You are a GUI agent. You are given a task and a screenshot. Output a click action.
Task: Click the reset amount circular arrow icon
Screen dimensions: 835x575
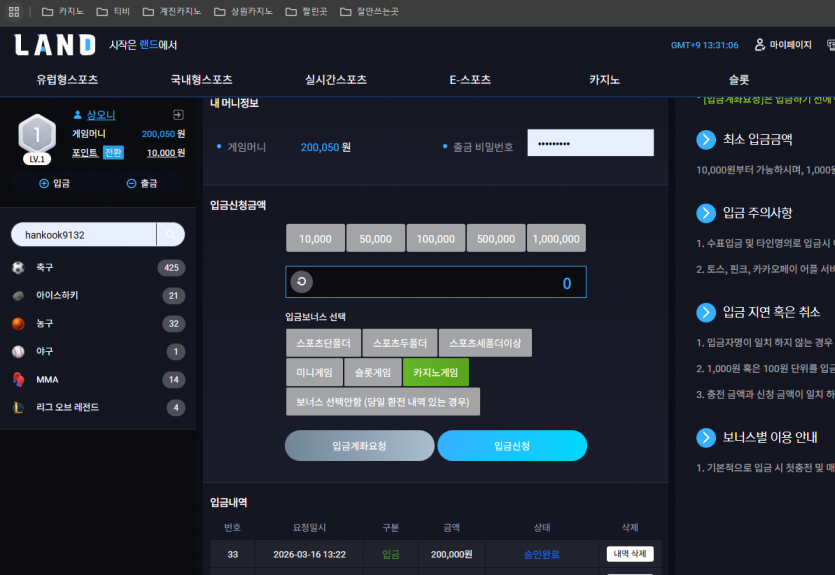click(x=301, y=282)
